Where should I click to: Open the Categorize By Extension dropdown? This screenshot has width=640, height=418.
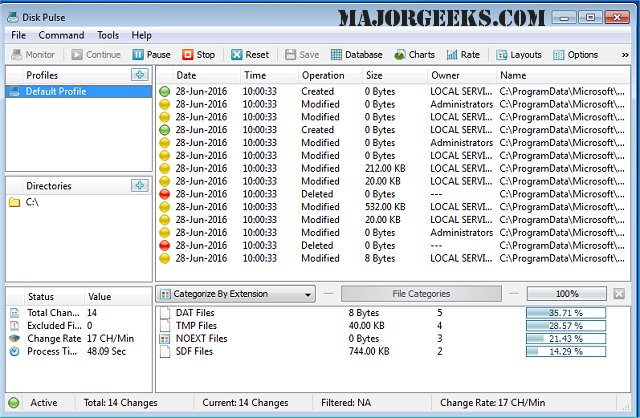click(x=236, y=294)
